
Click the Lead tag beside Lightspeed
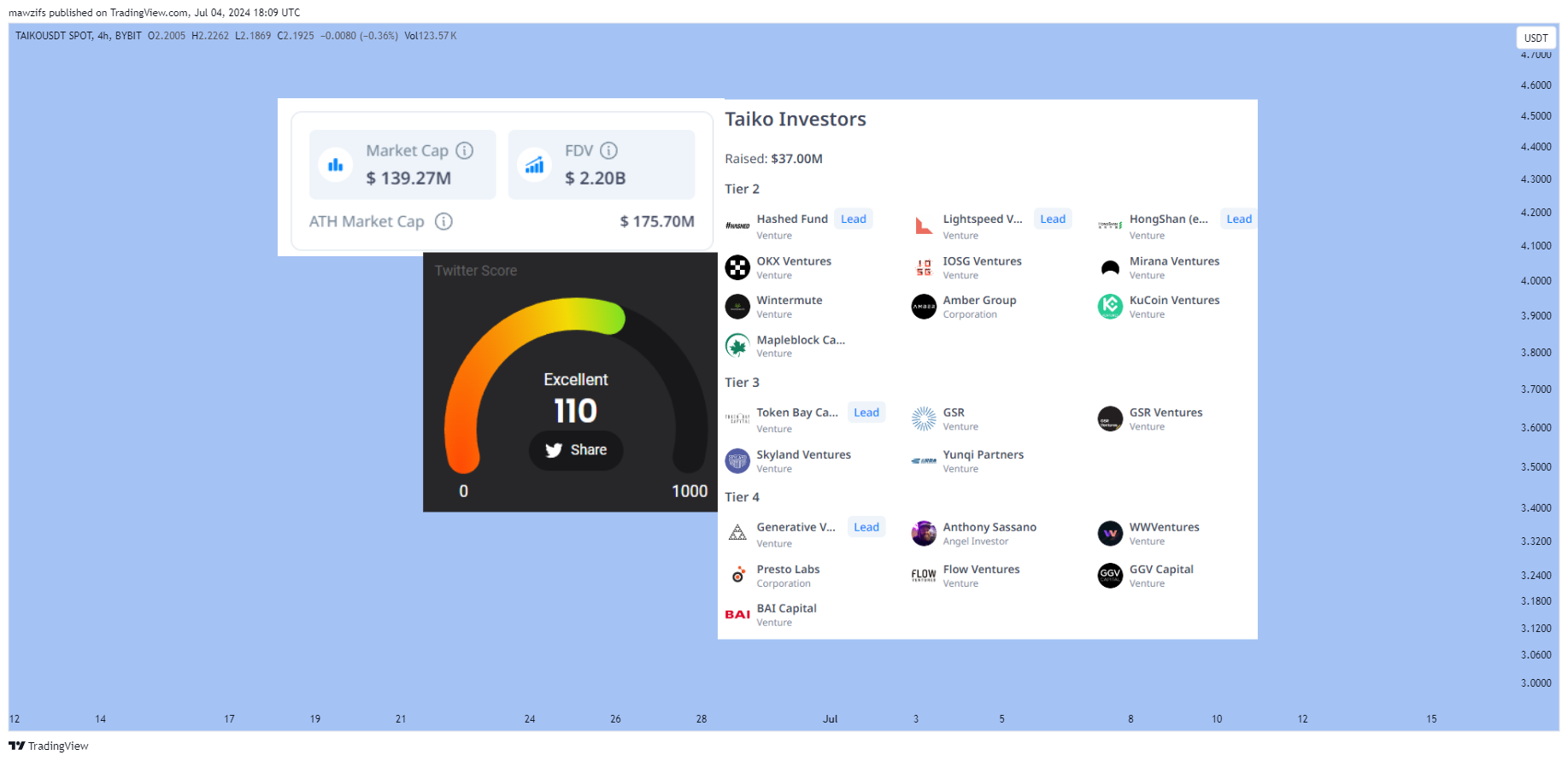[x=1053, y=220]
